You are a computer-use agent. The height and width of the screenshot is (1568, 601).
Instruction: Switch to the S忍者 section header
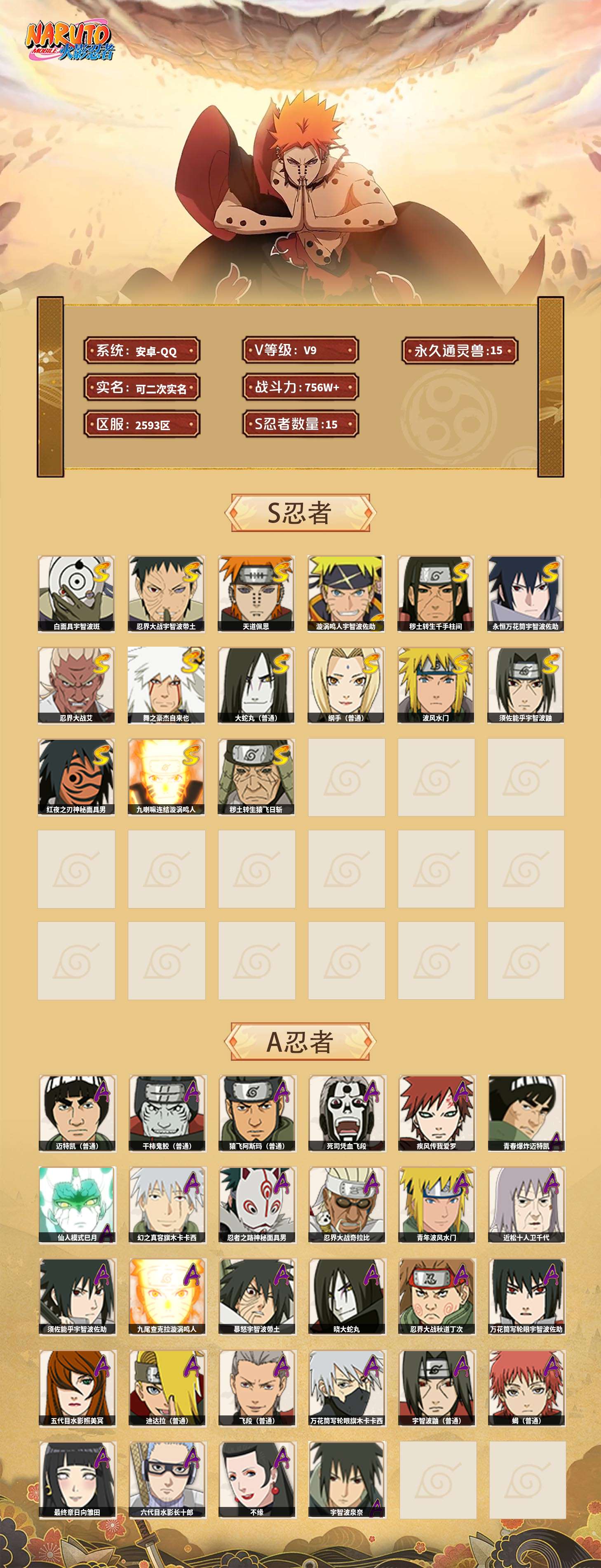[300, 513]
